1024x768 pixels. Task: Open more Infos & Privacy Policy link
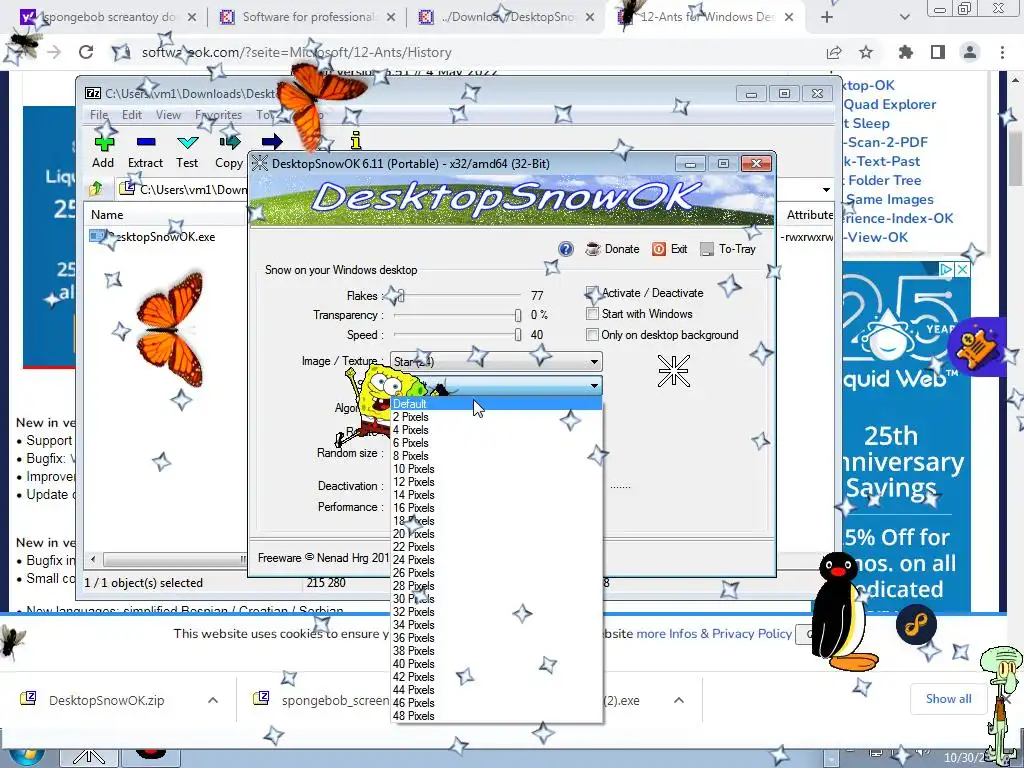coord(714,633)
